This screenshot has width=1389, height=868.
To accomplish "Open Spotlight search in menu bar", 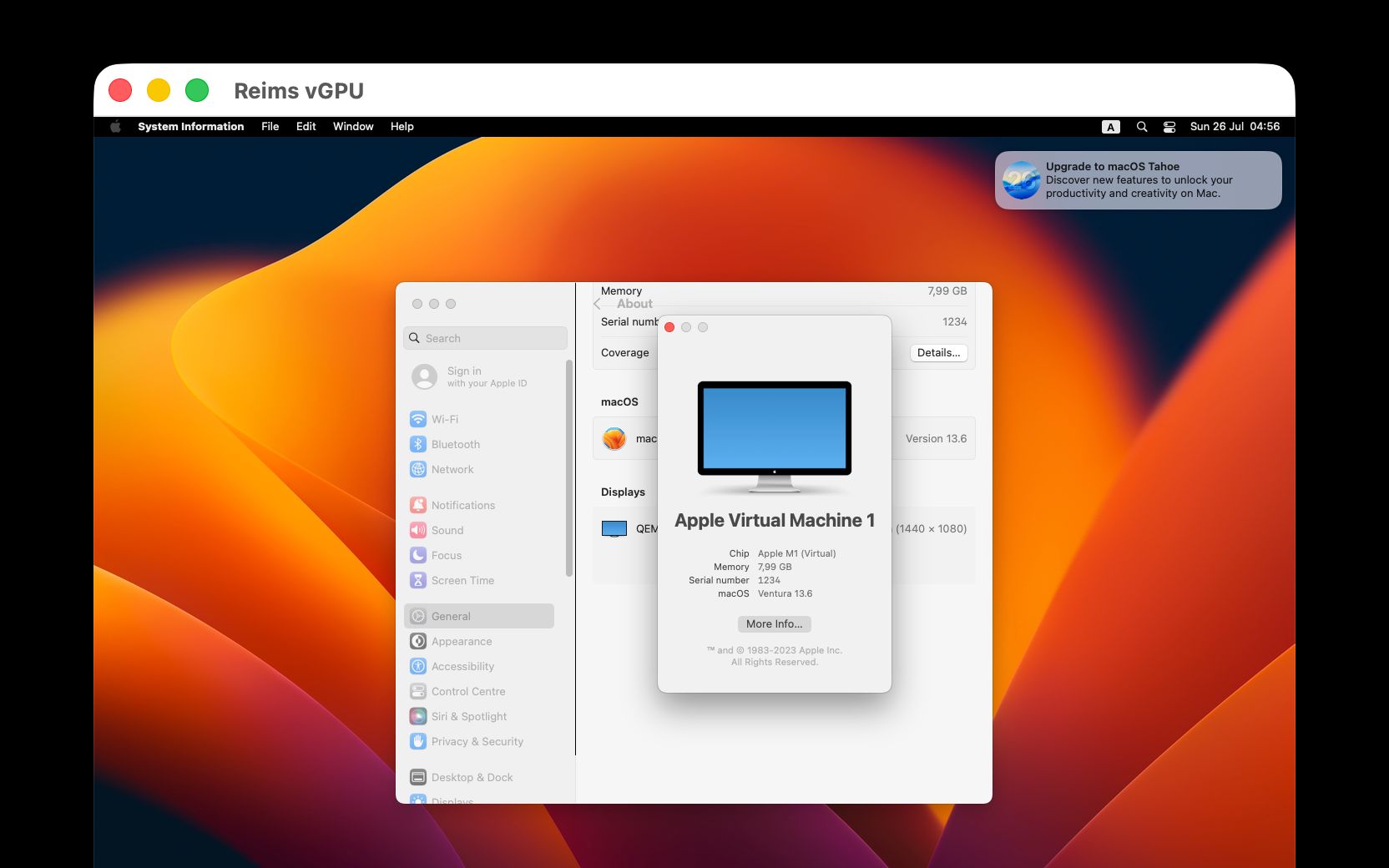I will coord(1142,127).
